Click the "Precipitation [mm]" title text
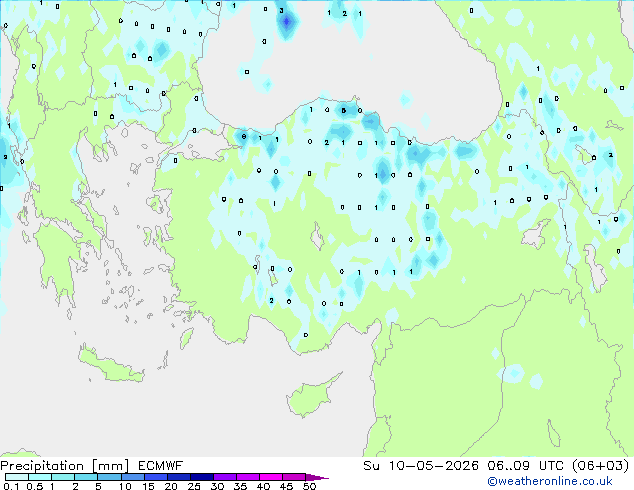This screenshot has height=490, width=634. point(65,466)
